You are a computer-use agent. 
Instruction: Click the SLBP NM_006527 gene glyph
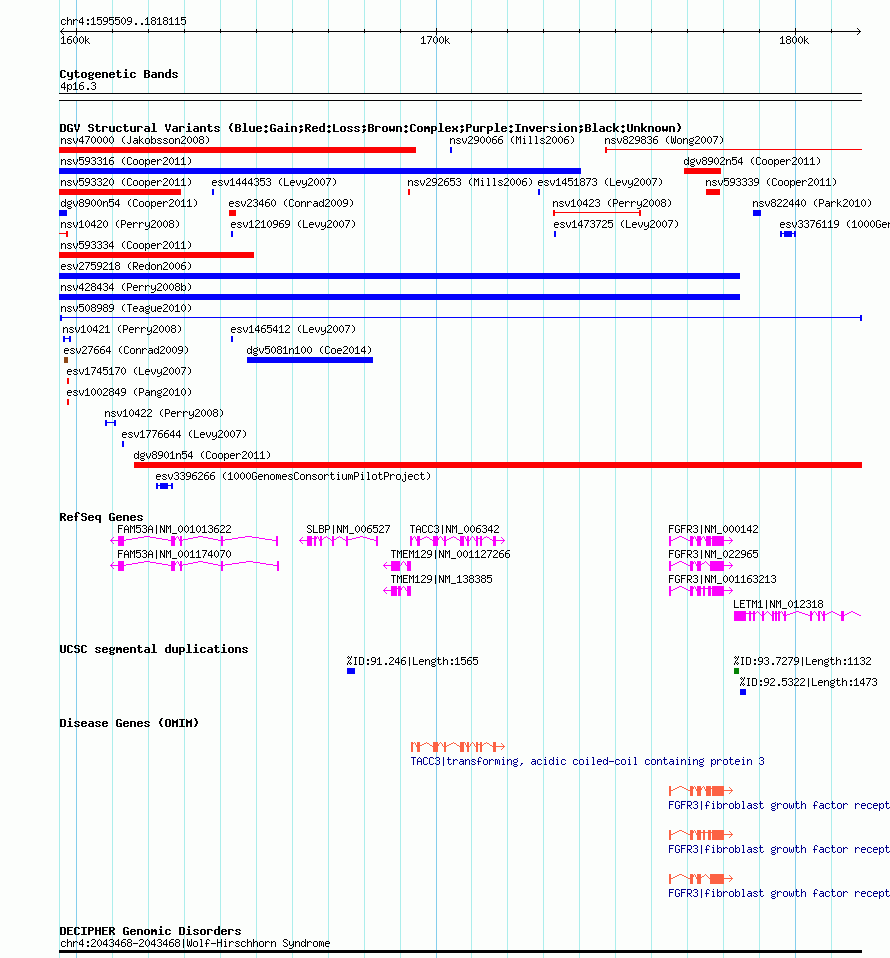339,541
